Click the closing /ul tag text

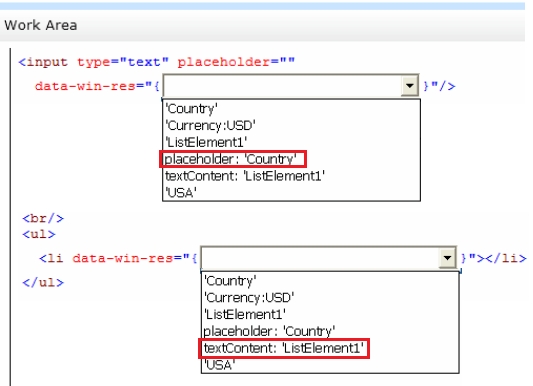click(x=43, y=283)
